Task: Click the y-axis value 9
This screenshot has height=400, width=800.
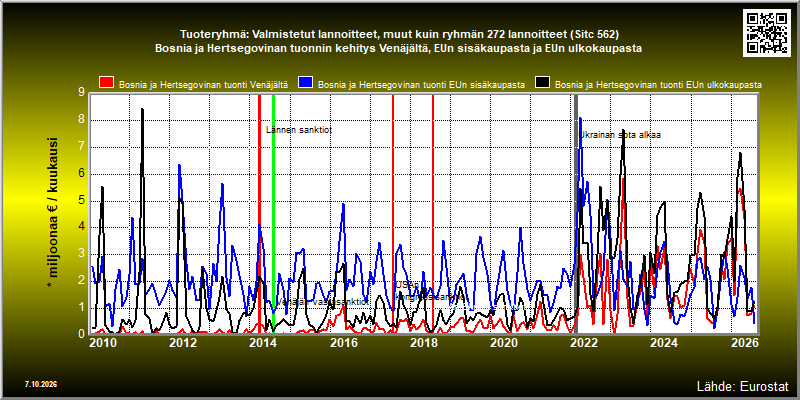Action: pyautogui.click(x=81, y=93)
